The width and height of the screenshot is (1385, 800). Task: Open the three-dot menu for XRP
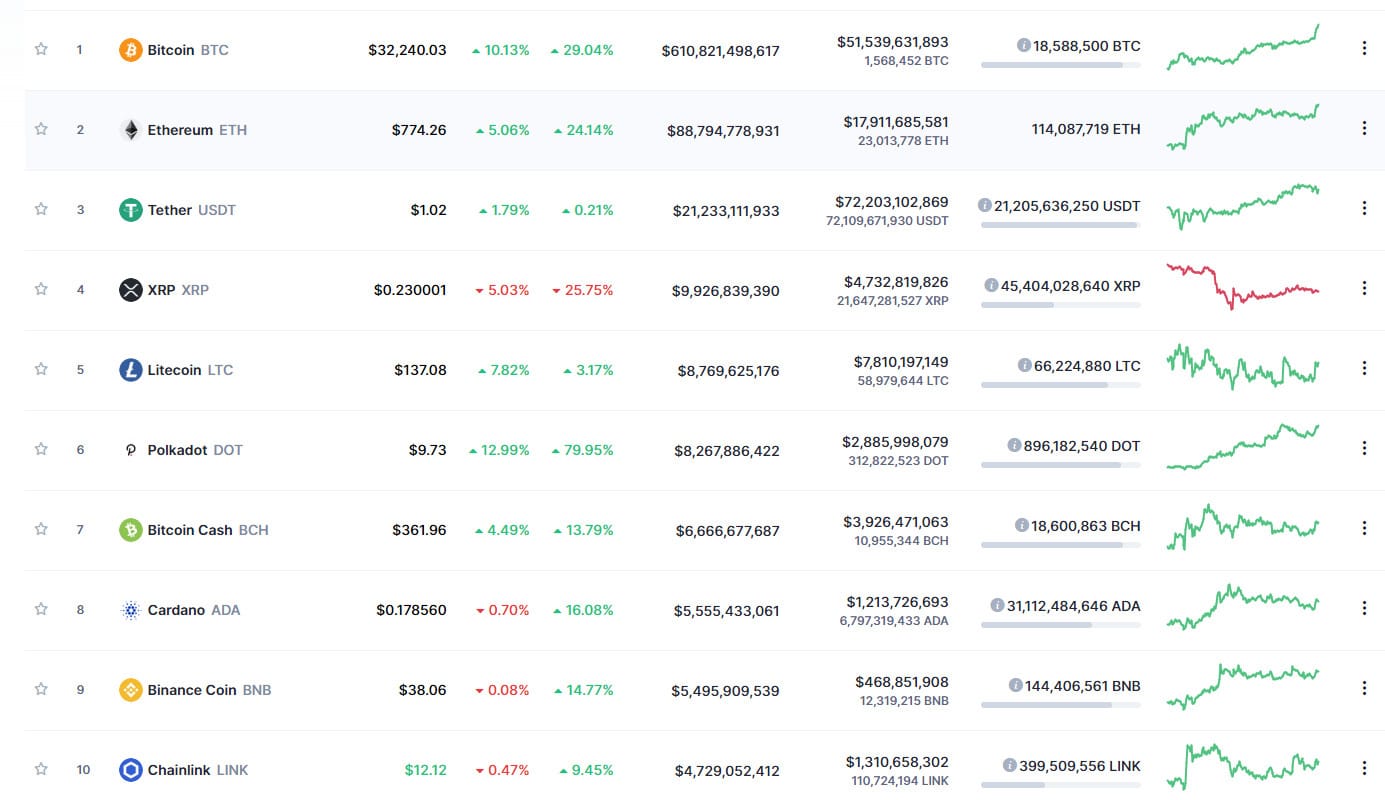1364,288
